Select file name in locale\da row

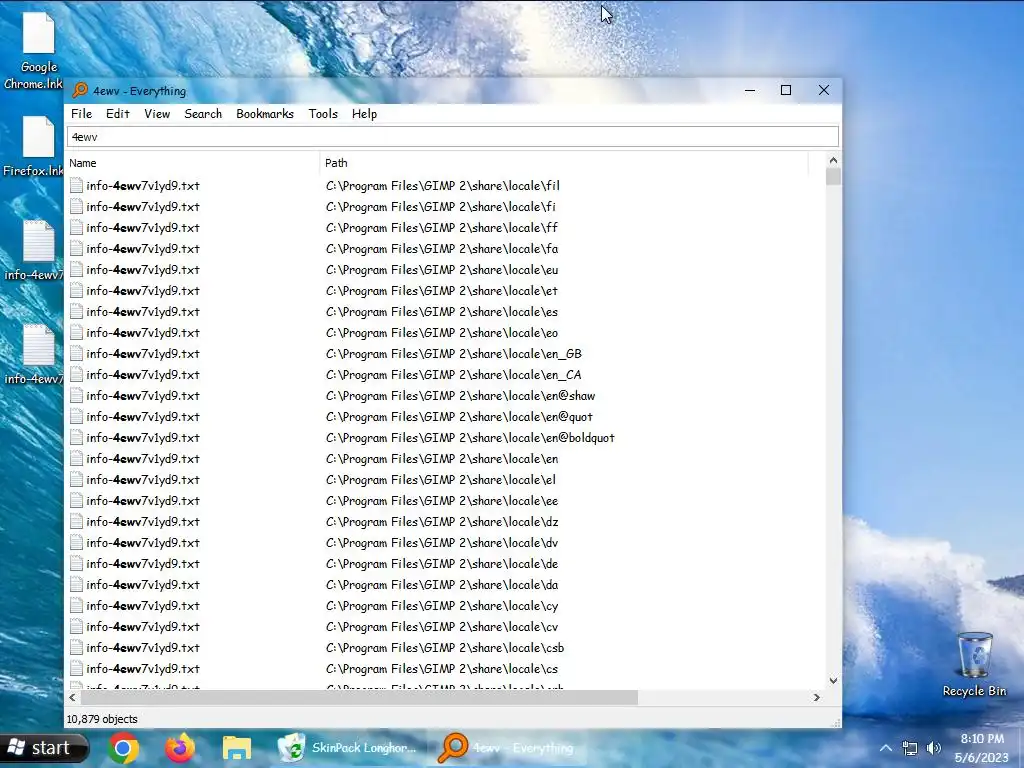click(x=143, y=584)
